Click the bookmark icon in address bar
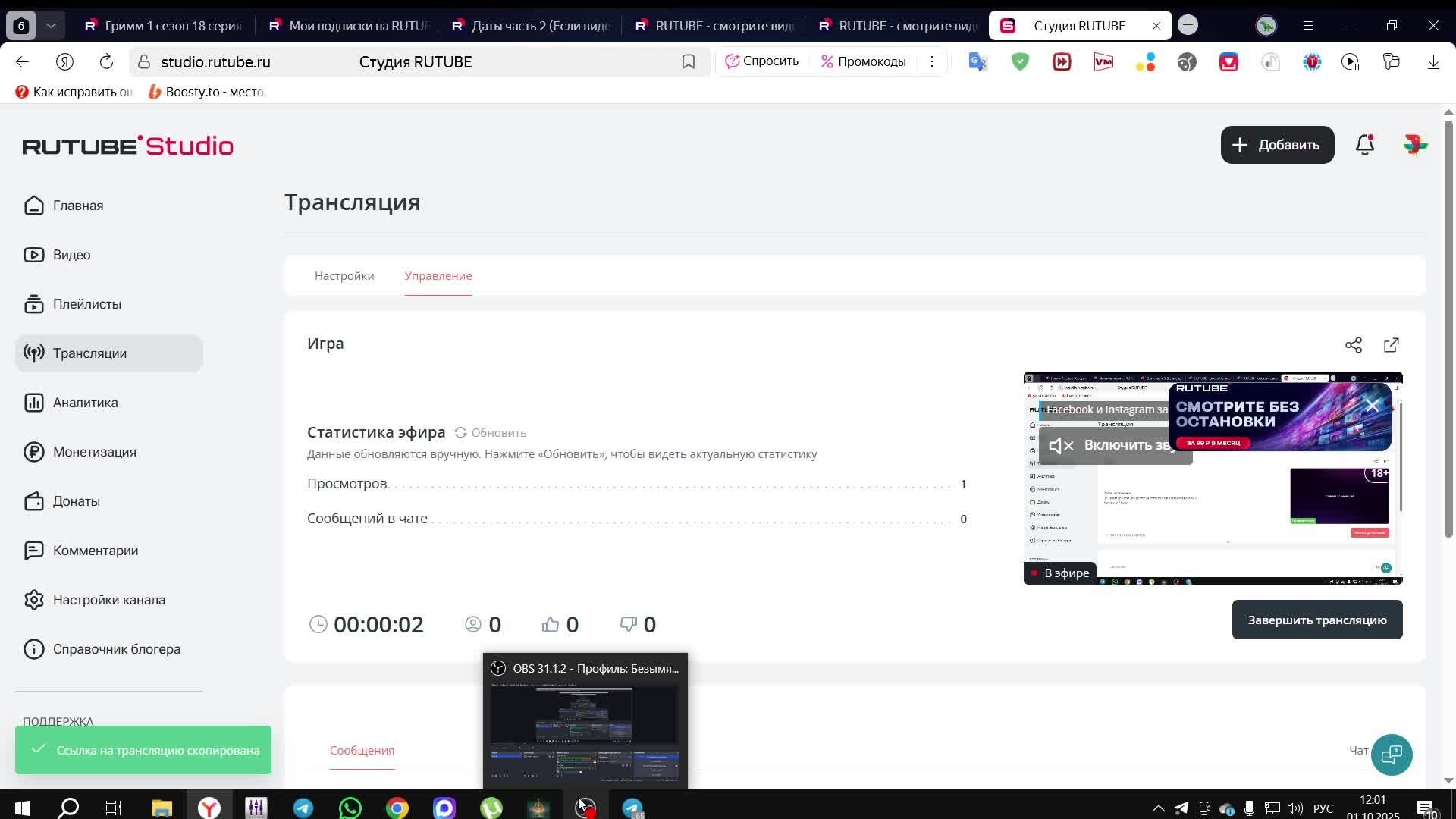1456x819 pixels. (689, 62)
